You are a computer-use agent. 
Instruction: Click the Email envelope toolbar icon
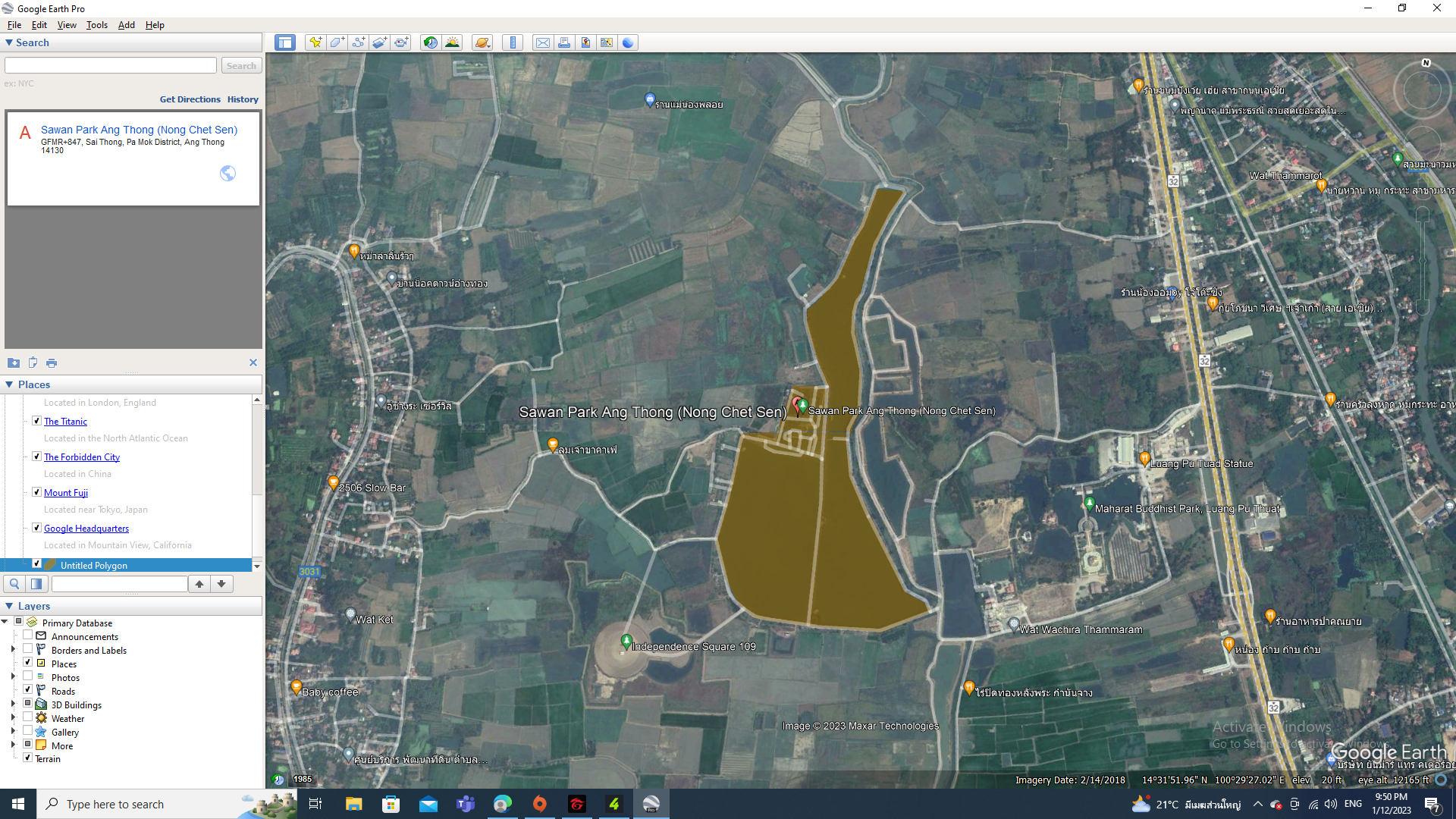543,42
